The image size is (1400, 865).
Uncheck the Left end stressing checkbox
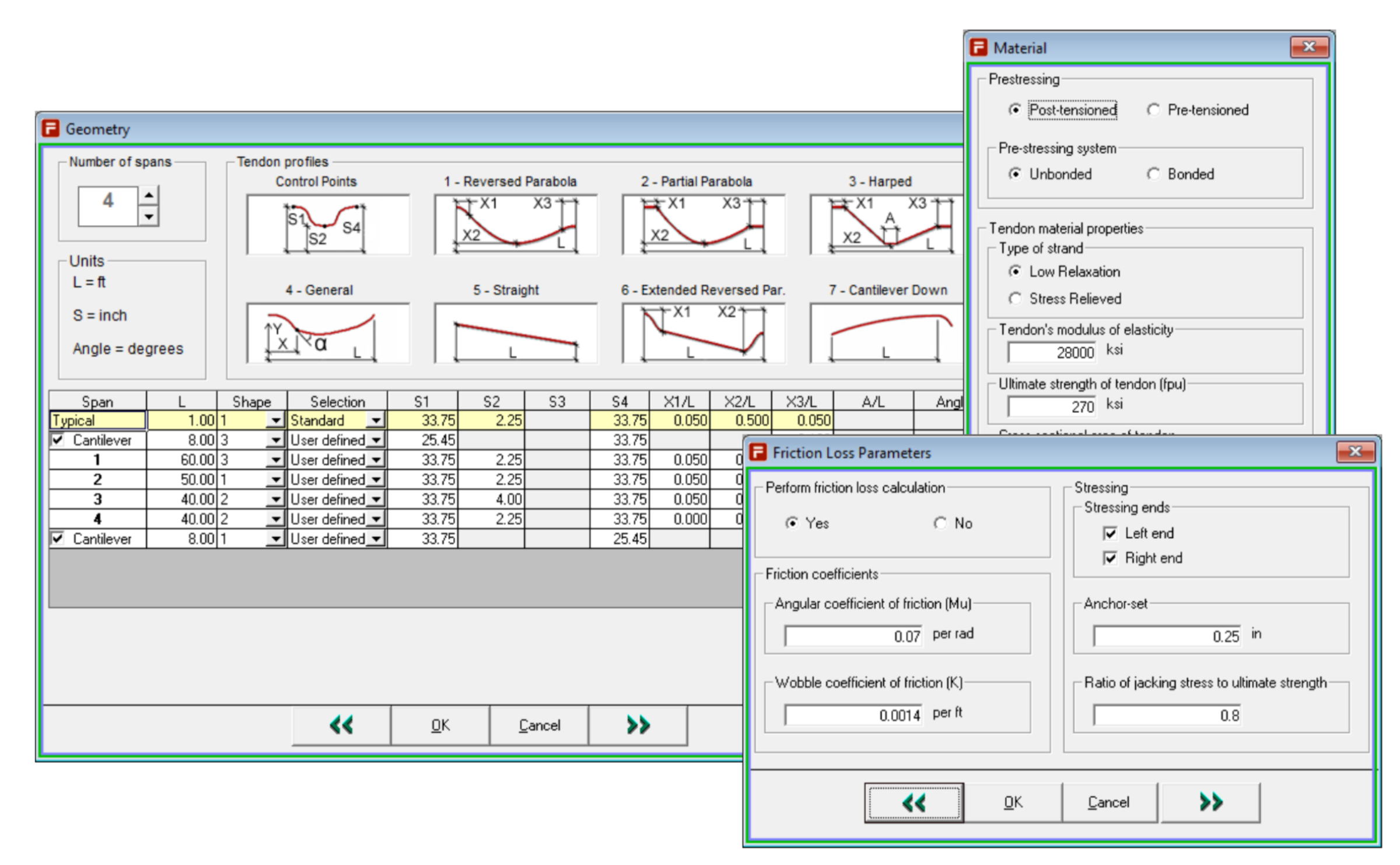[1110, 533]
